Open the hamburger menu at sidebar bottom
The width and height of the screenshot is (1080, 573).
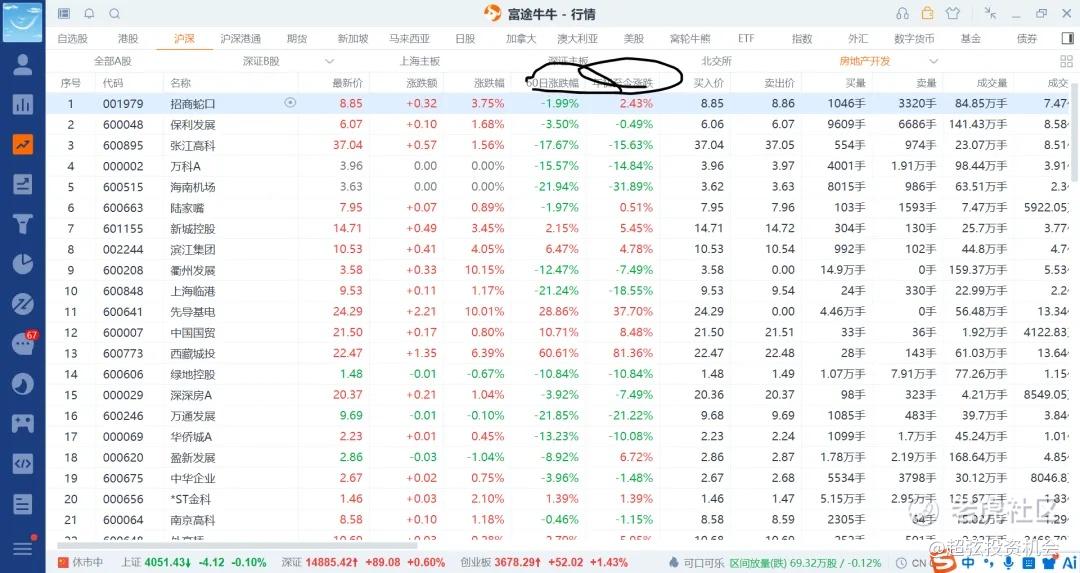click(23, 547)
